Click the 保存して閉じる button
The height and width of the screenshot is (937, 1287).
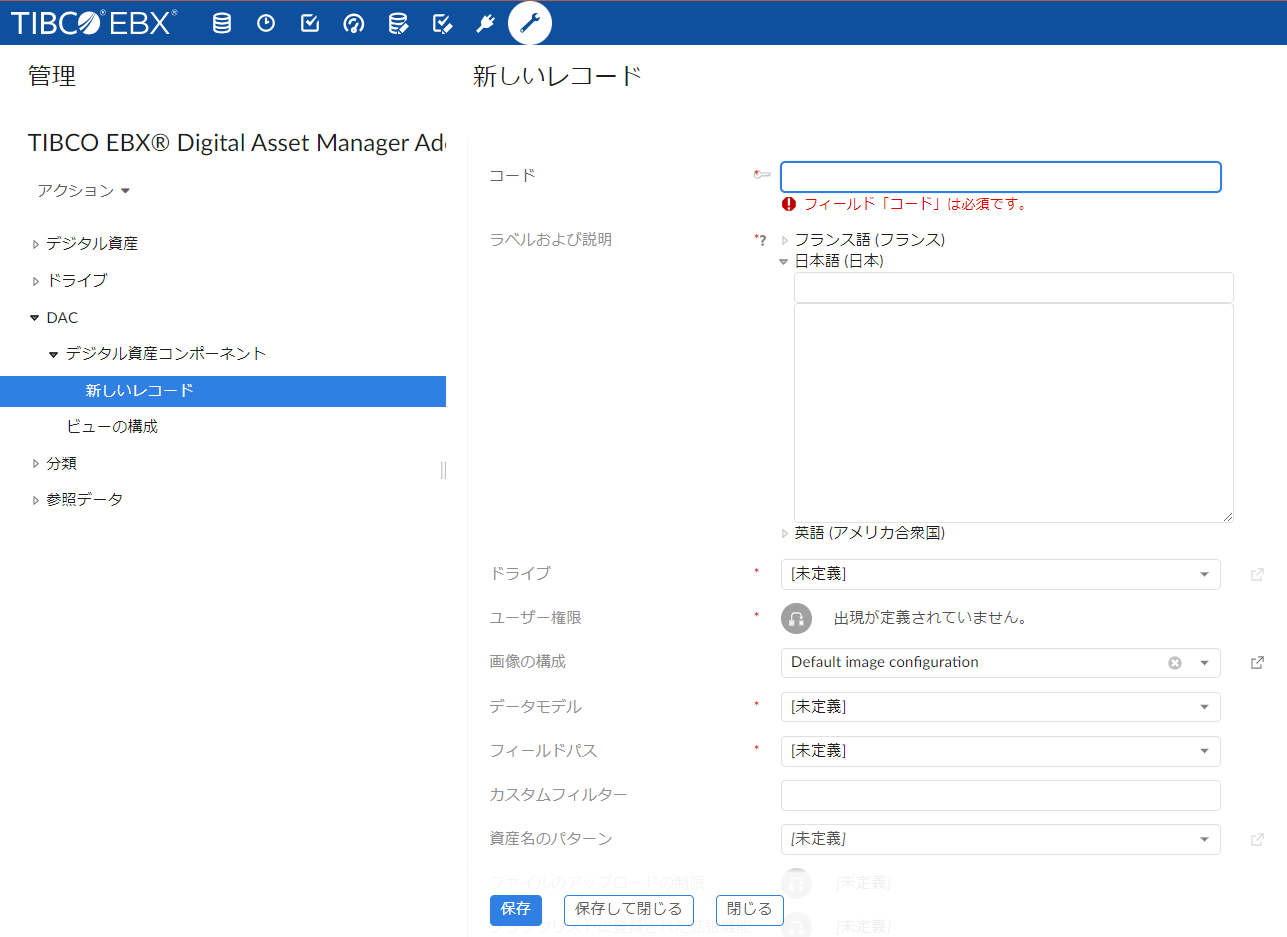(x=629, y=909)
